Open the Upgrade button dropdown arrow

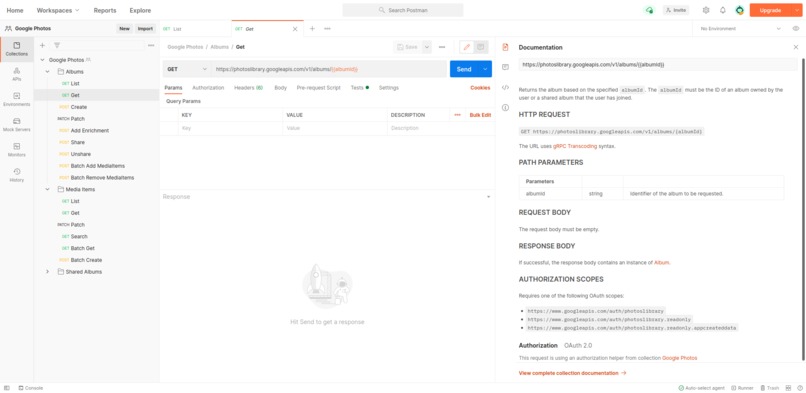click(x=796, y=10)
